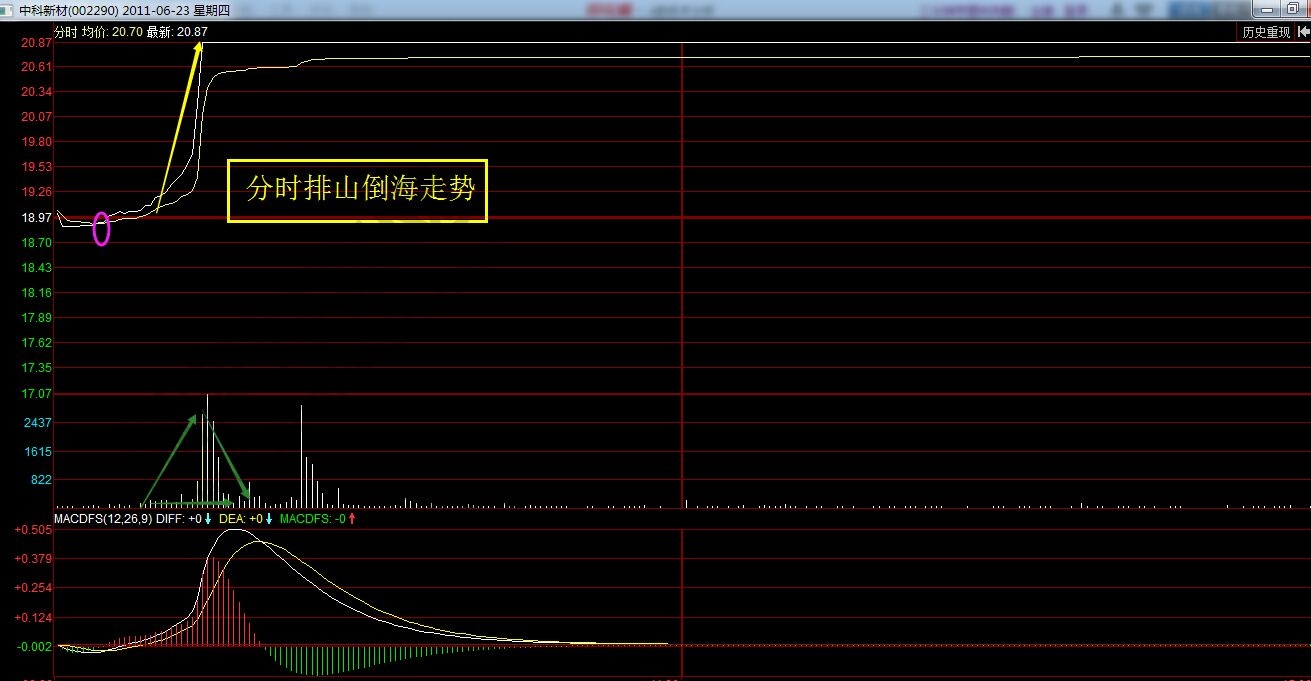Click the DIFF blue down arrow indicator
This screenshot has width=1311, height=681.
point(206,519)
